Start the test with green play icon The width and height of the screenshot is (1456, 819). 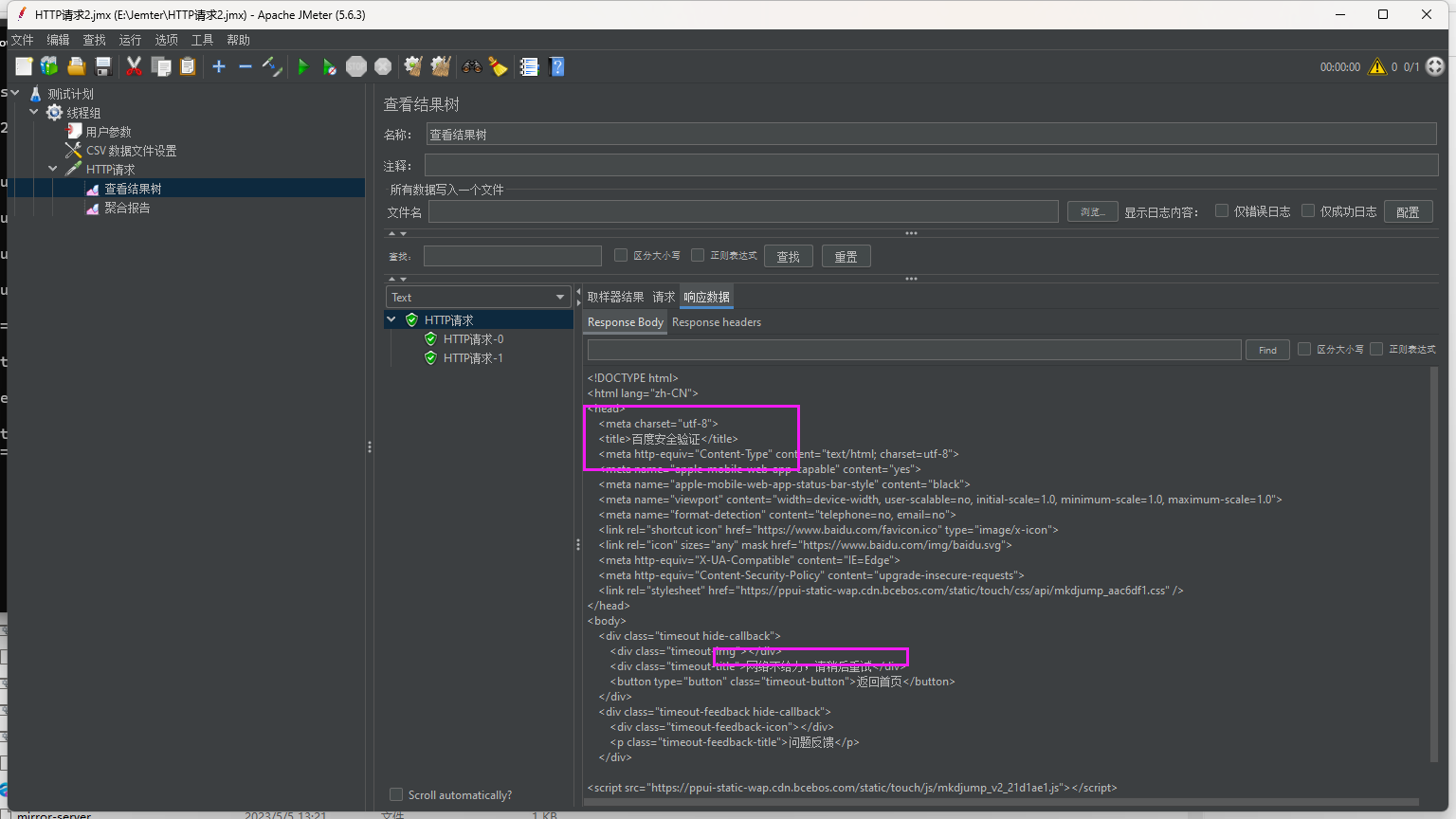303,66
